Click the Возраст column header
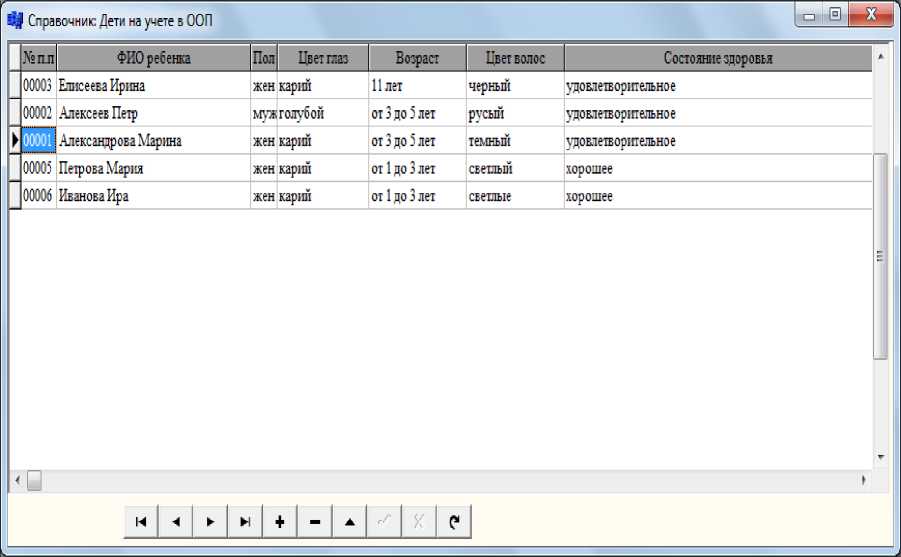Image resolution: width=901 pixels, height=557 pixels. (x=417, y=57)
